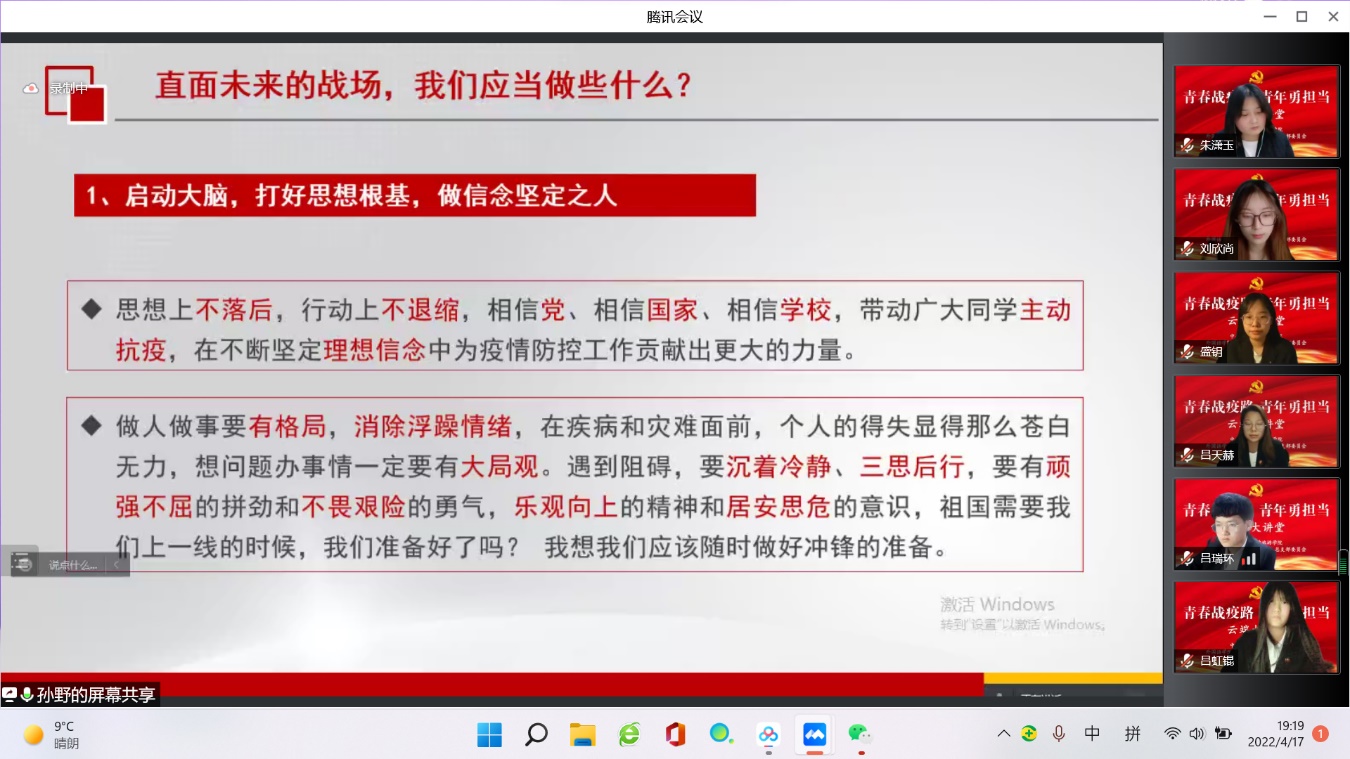Click the participant list vertical scrollbar
Viewport: 1350px width, 759px height.
pos(1343,562)
